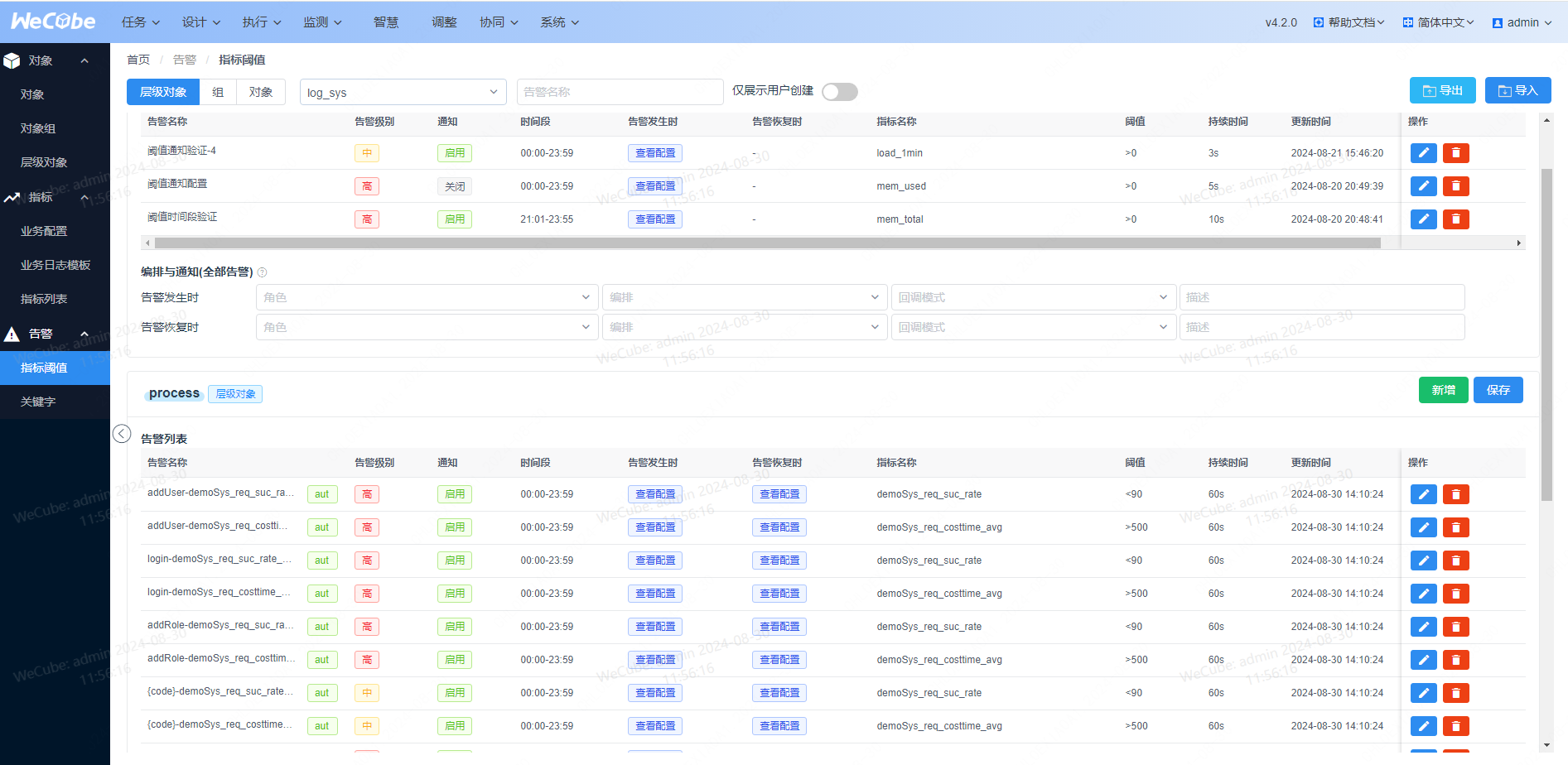Screen dimensions: 1568x765
Task: Edit the {code}-demoSys_req_costtime alarm
Action: coord(1423,726)
